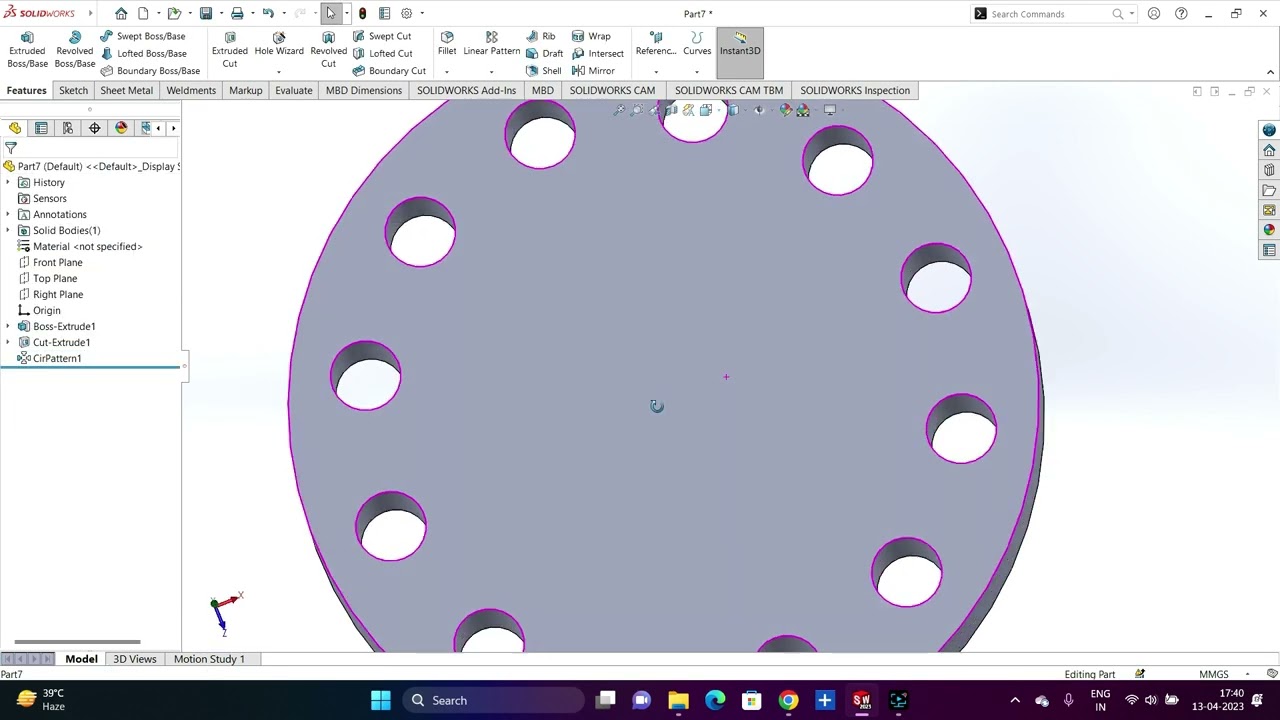Choose the Wrap feature

click(x=591, y=36)
